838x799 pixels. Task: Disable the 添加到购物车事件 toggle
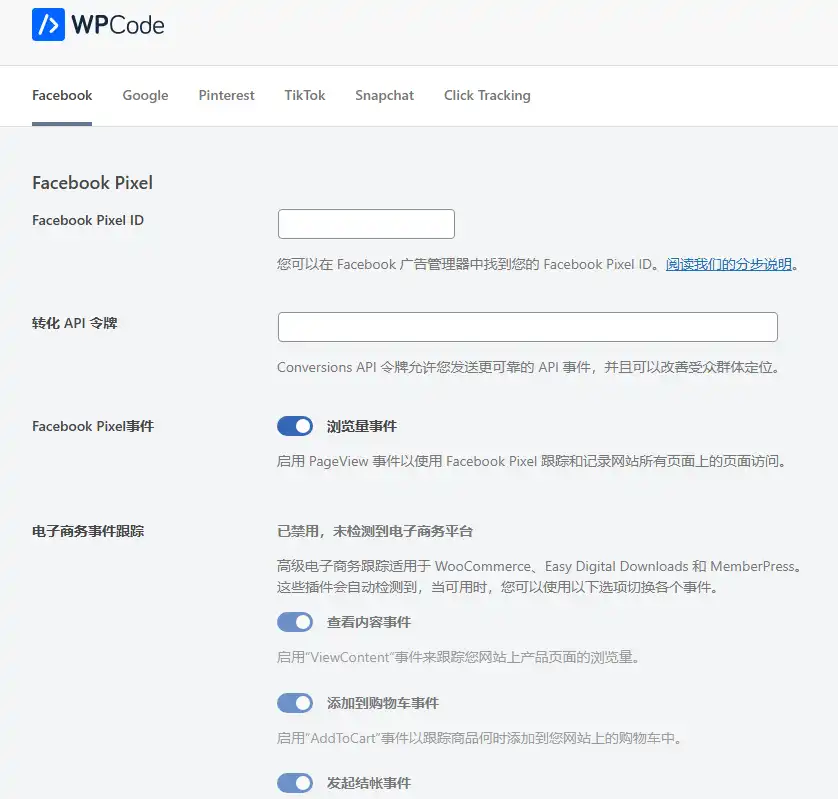[x=294, y=702]
